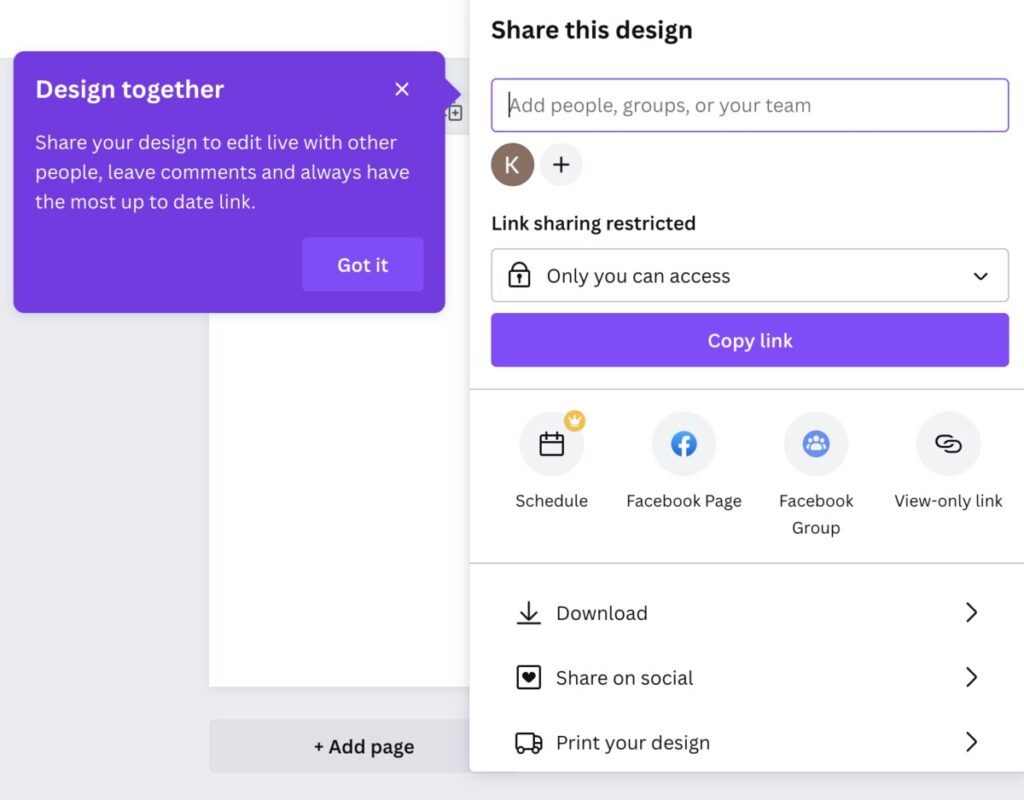Screen dimensions: 1024x800
Task: Click the duplicate page icon above the canvas
Action: coord(455,113)
